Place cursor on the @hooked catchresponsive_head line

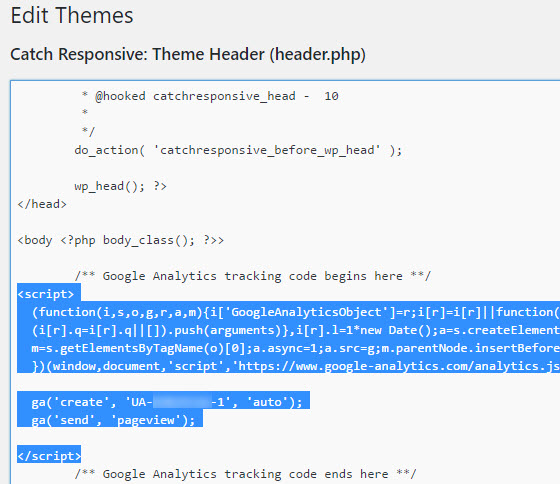(210, 96)
